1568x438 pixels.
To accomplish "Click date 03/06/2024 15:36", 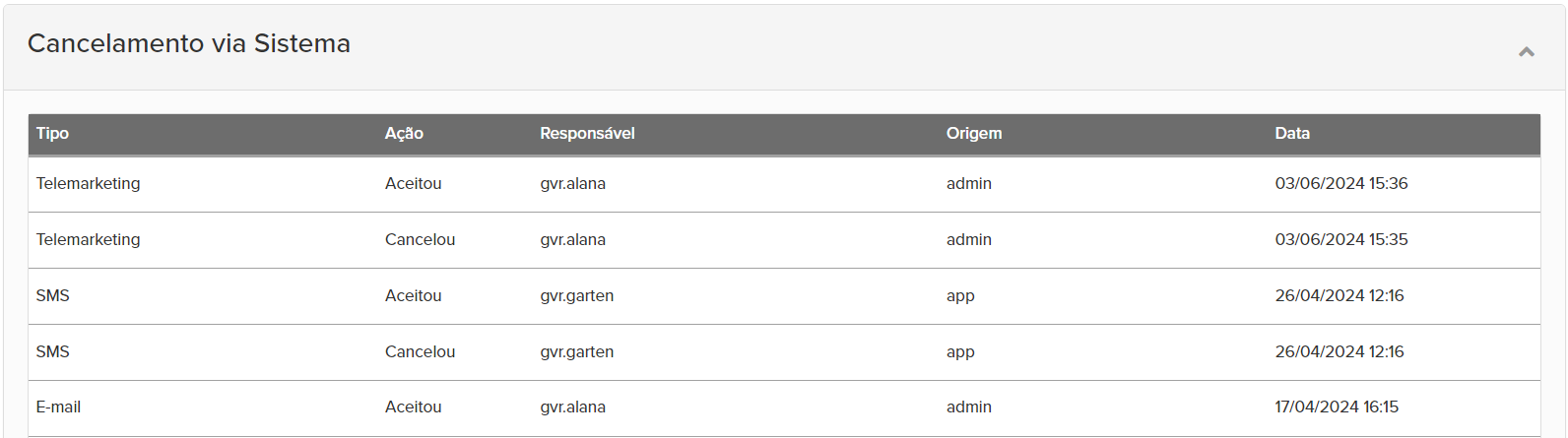I will pyautogui.click(x=1341, y=183).
